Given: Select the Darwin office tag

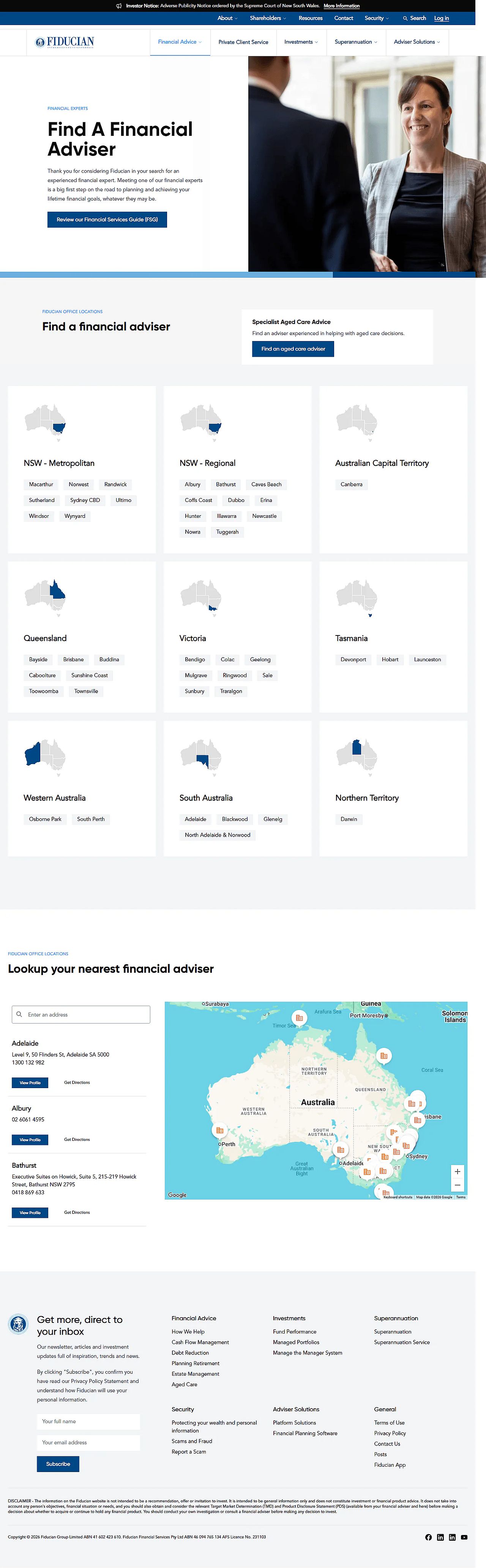Looking at the screenshot, I should coord(349,819).
